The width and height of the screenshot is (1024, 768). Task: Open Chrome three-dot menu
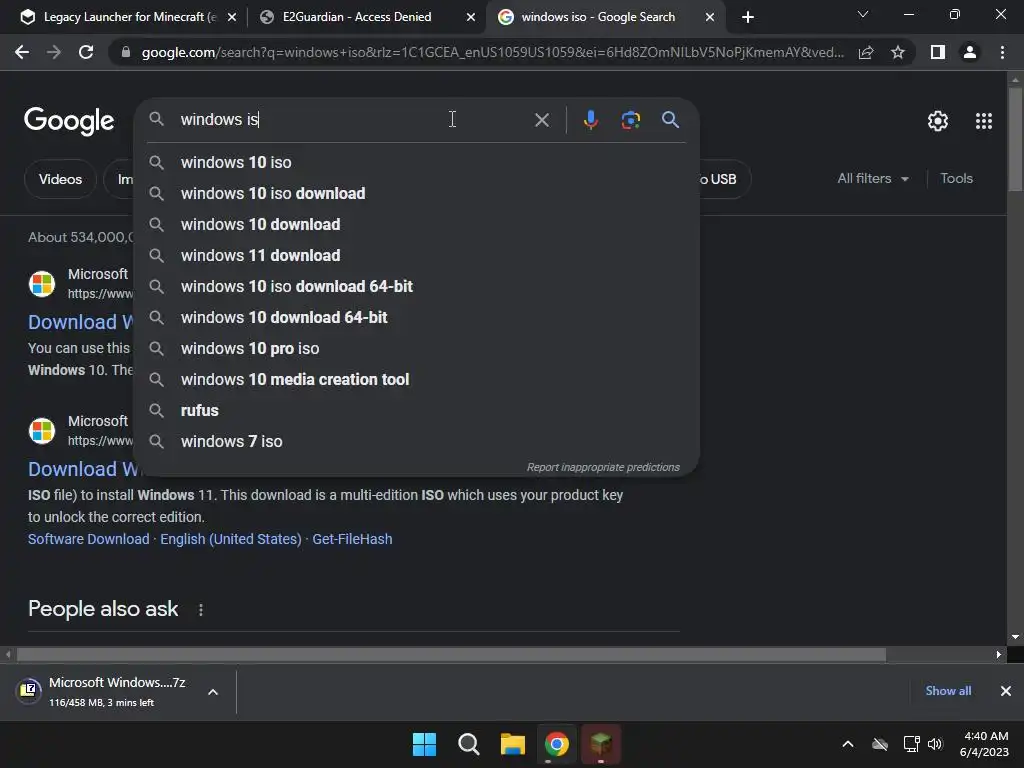tap(1002, 52)
